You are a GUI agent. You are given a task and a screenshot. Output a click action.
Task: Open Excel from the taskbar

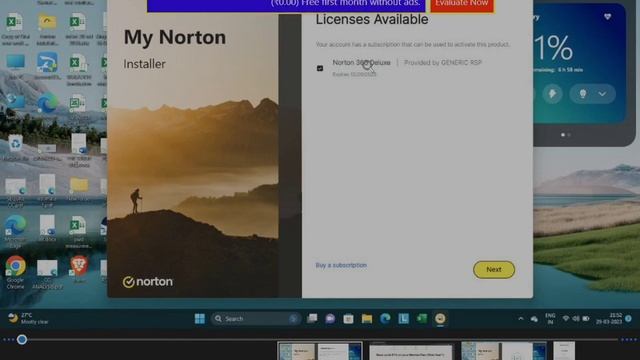[x=422, y=319]
